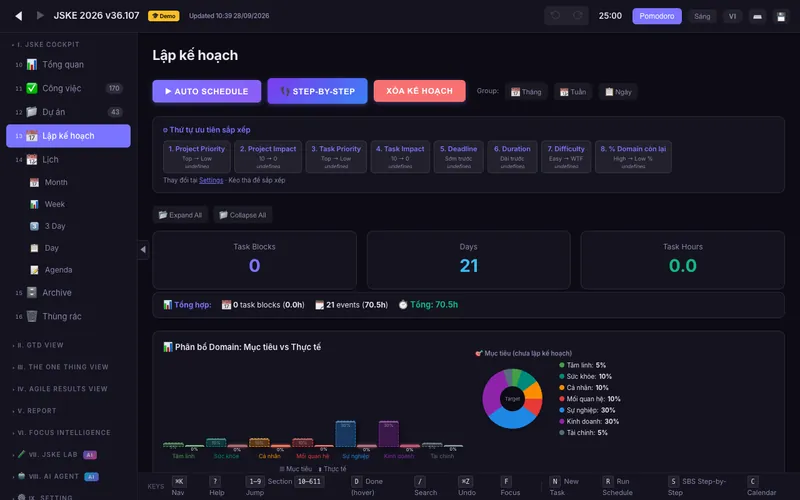This screenshot has width=800, height=500.
Task: Click the Pomodoro button
Action: click(x=657, y=16)
